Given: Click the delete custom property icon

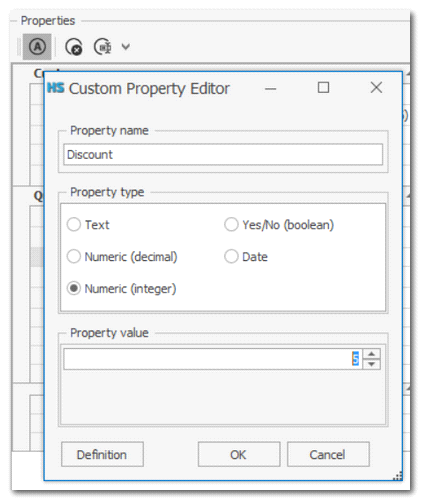Looking at the screenshot, I should [x=74, y=47].
